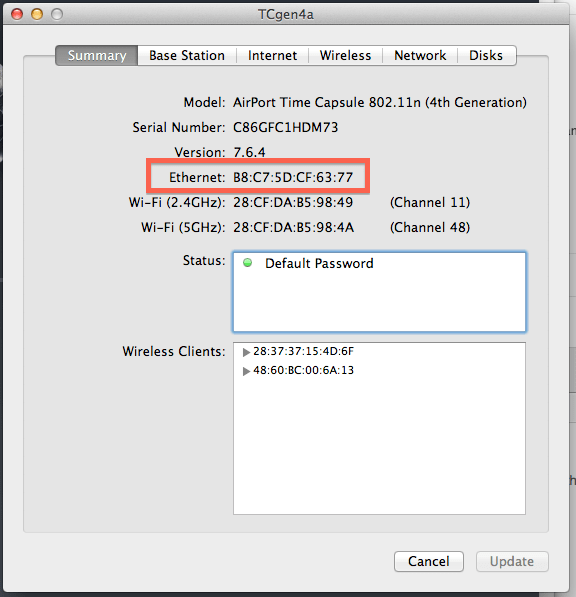Switch to the Summary tab
Screen dimensions: 576x597
(x=97, y=56)
